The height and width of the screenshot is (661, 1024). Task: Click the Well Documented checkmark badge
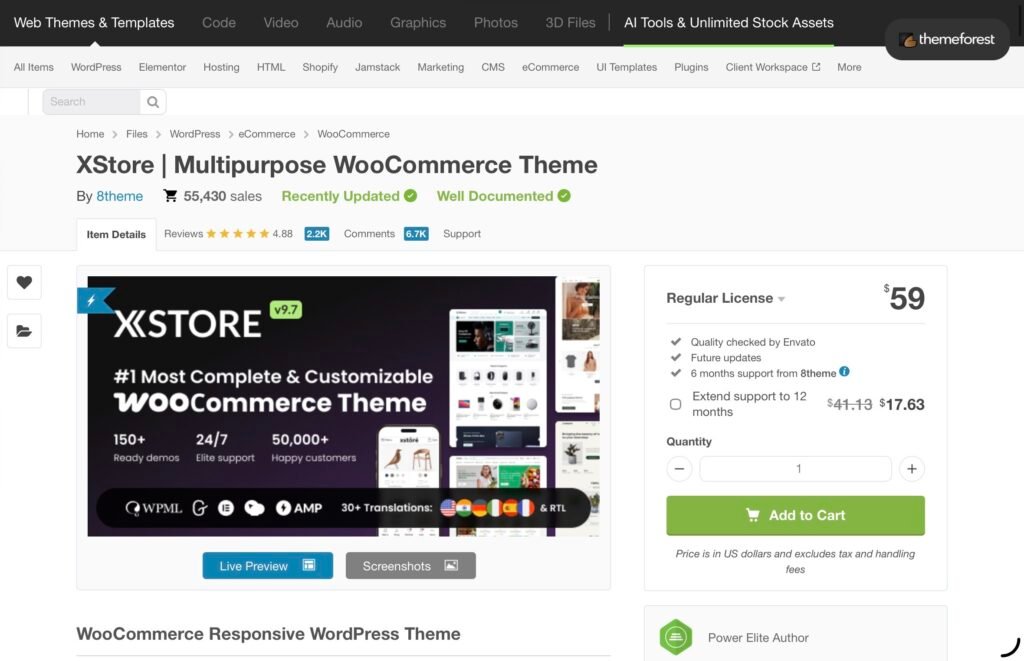click(x=564, y=196)
